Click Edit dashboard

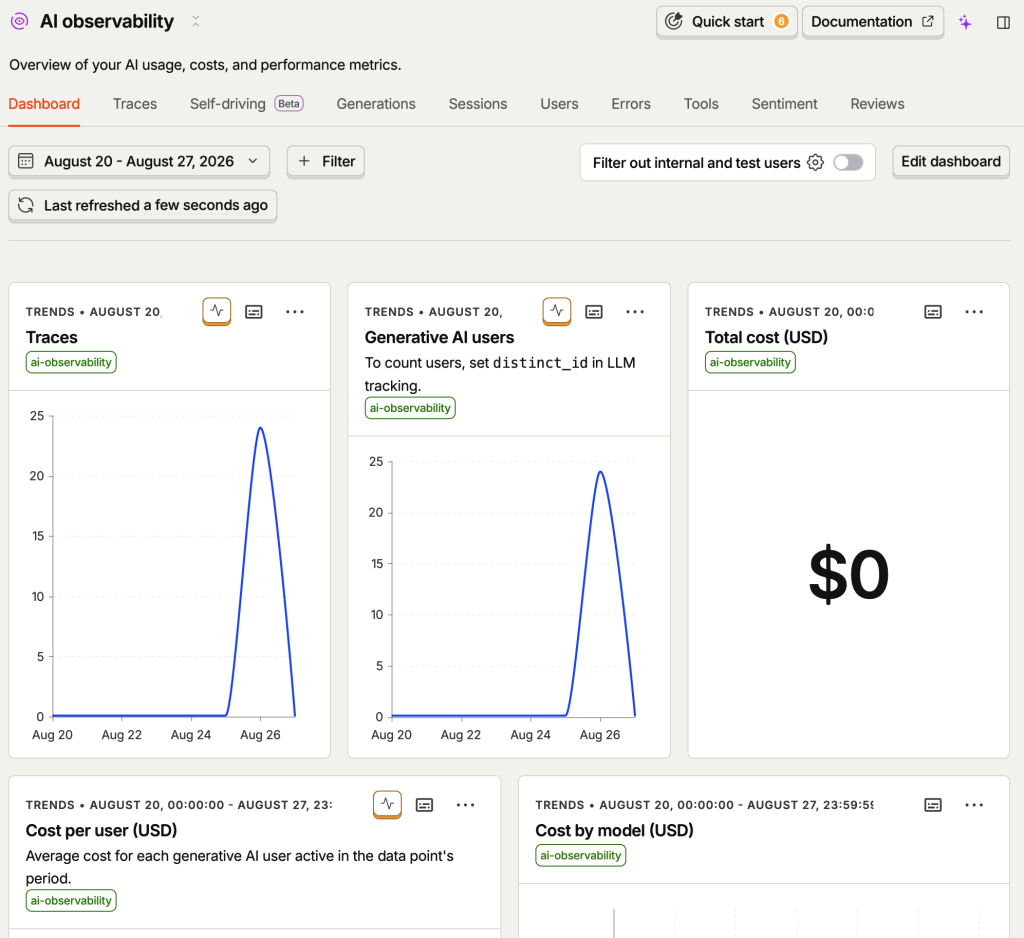point(951,161)
